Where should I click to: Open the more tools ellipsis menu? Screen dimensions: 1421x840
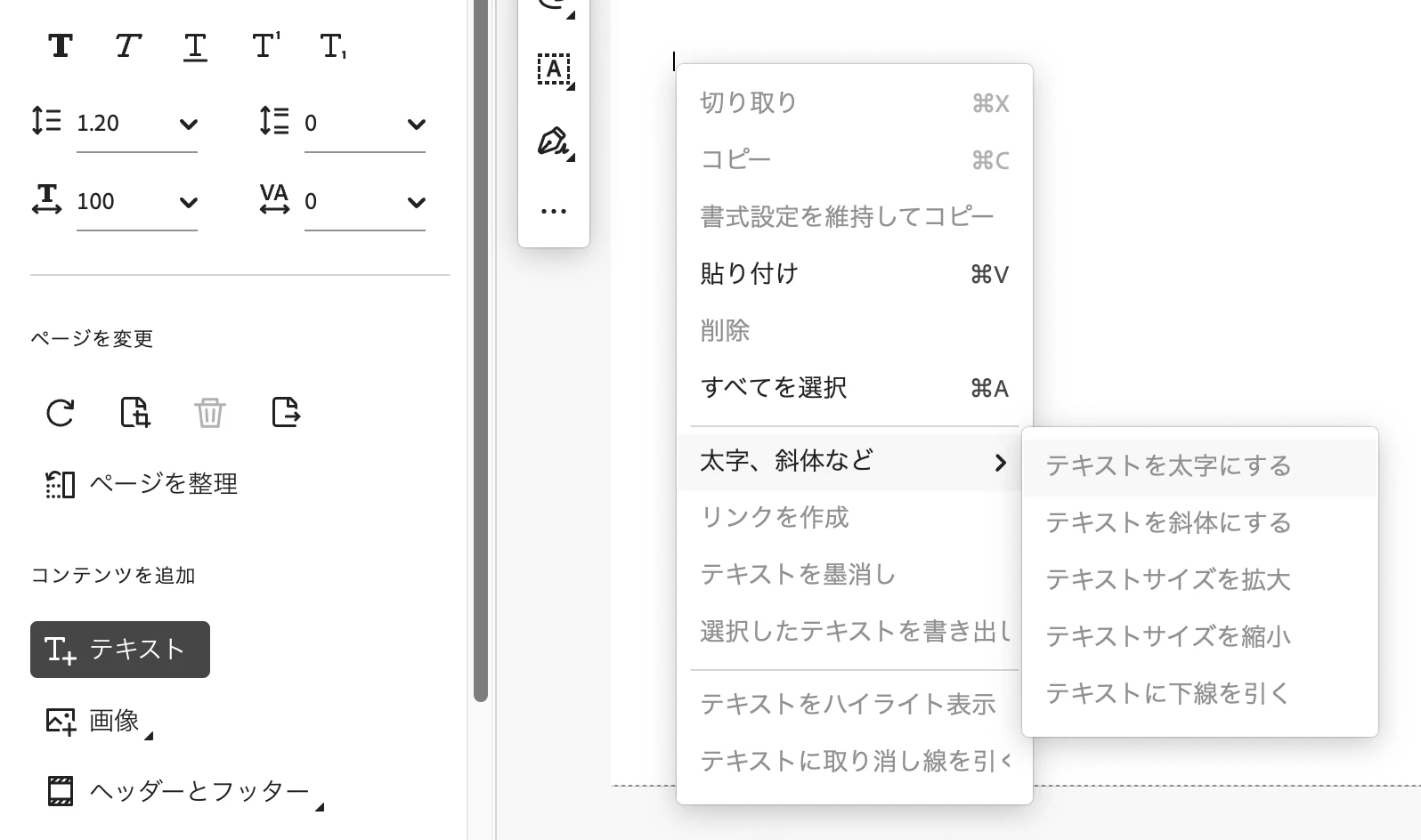(x=554, y=212)
